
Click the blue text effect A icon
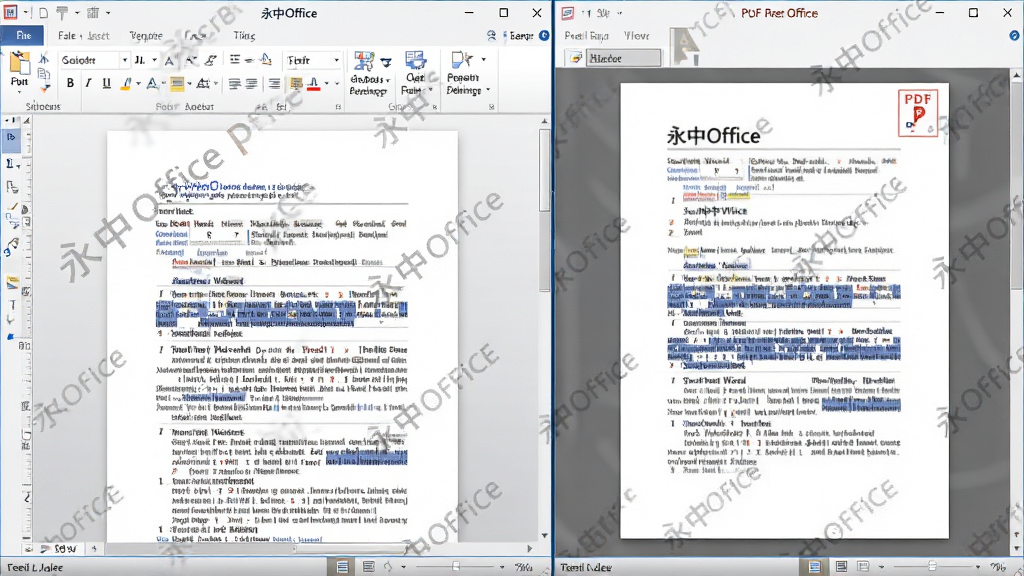[x=152, y=84]
